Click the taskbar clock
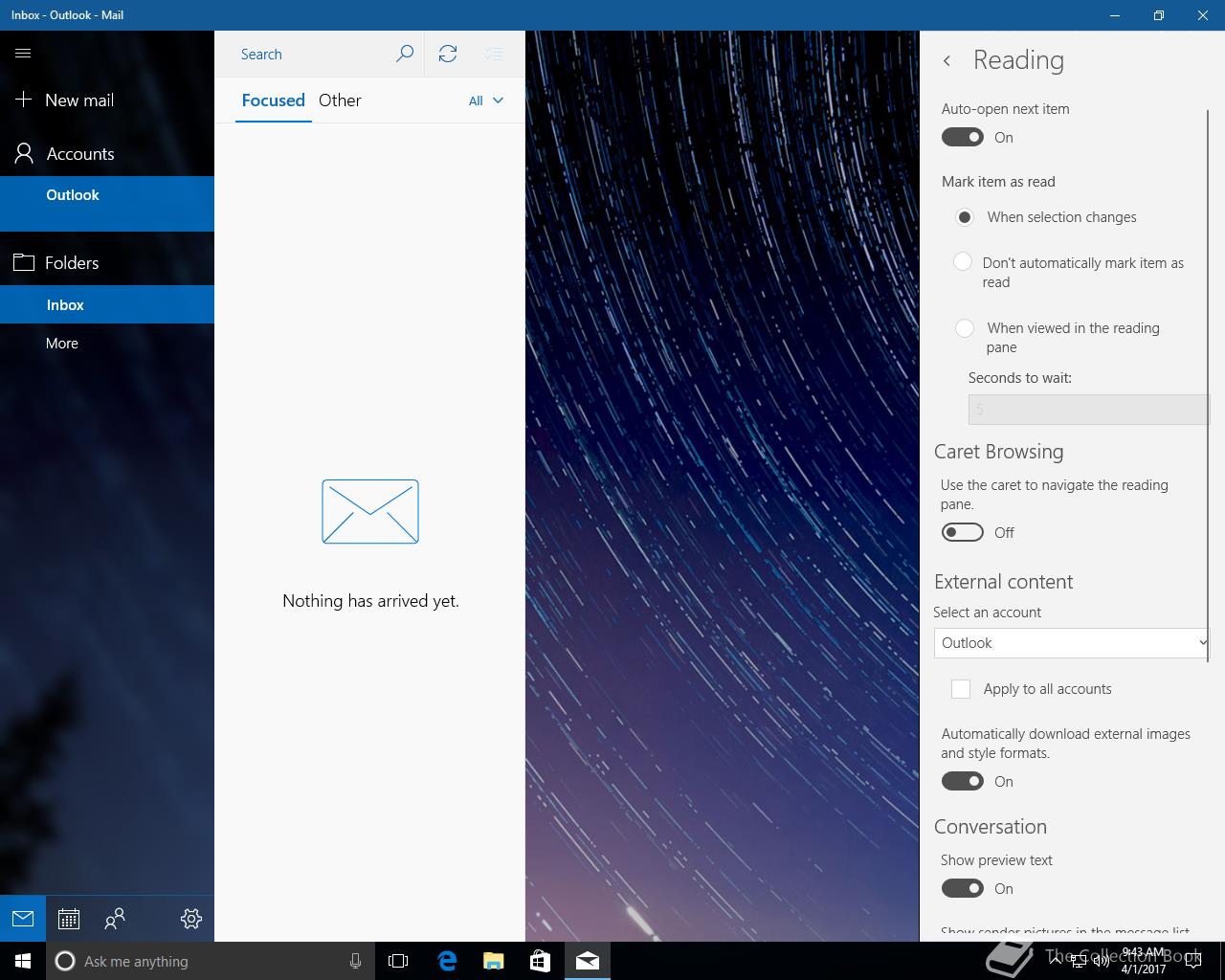The image size is (1225, 980). click(x=1143, y=961)
